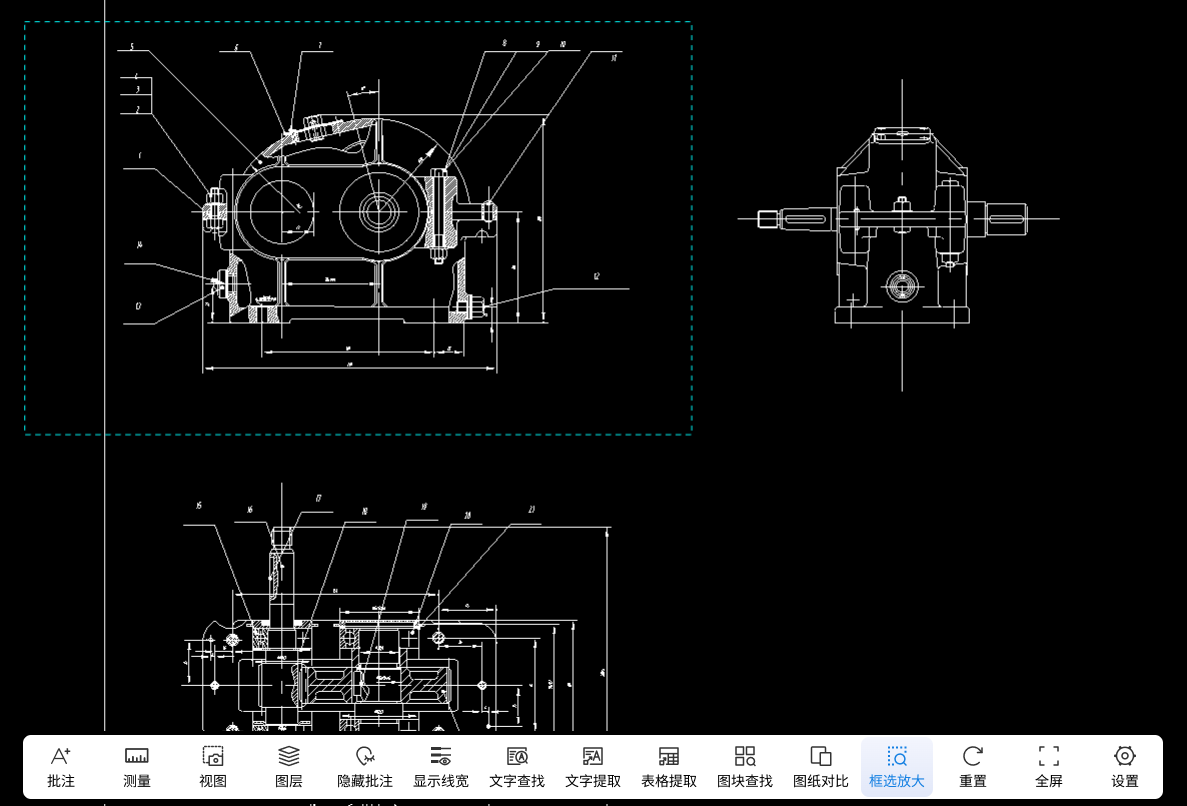Click the bearing circle in front view
The image size is (1187, 806).
pyautogui.click(x=379, y=211)
